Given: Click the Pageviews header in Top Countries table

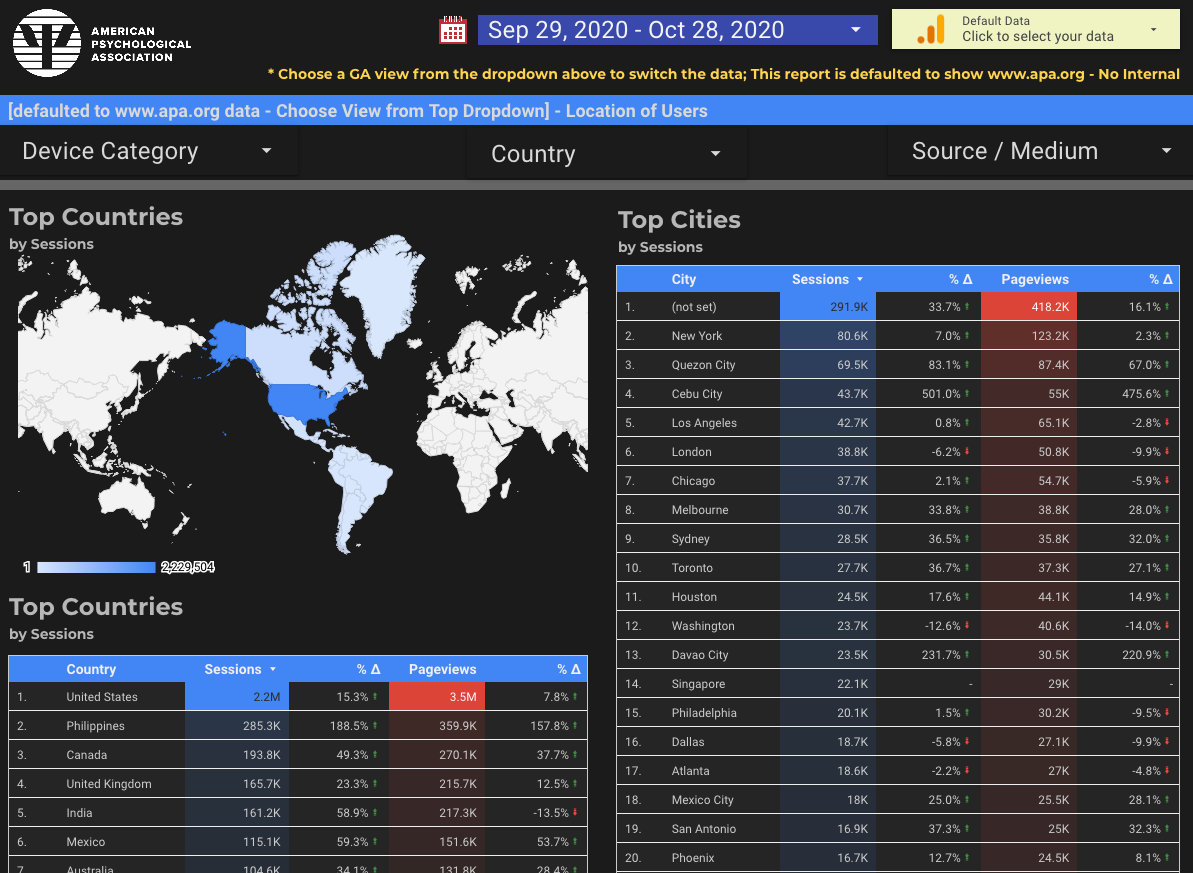Looking at the screenshot, I should click(x=442, y=670).
